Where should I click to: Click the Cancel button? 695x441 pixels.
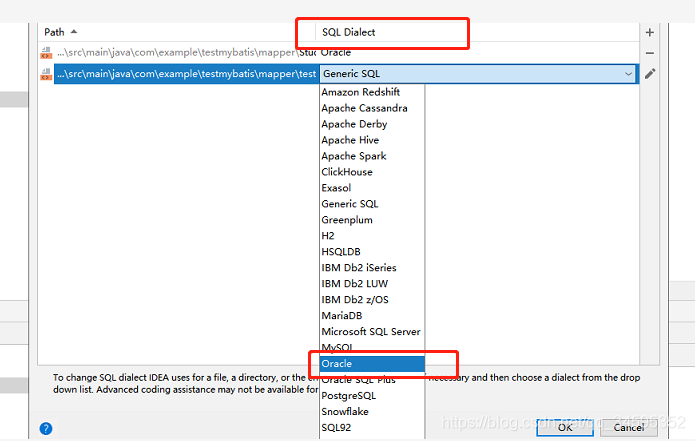pos(629,427)
